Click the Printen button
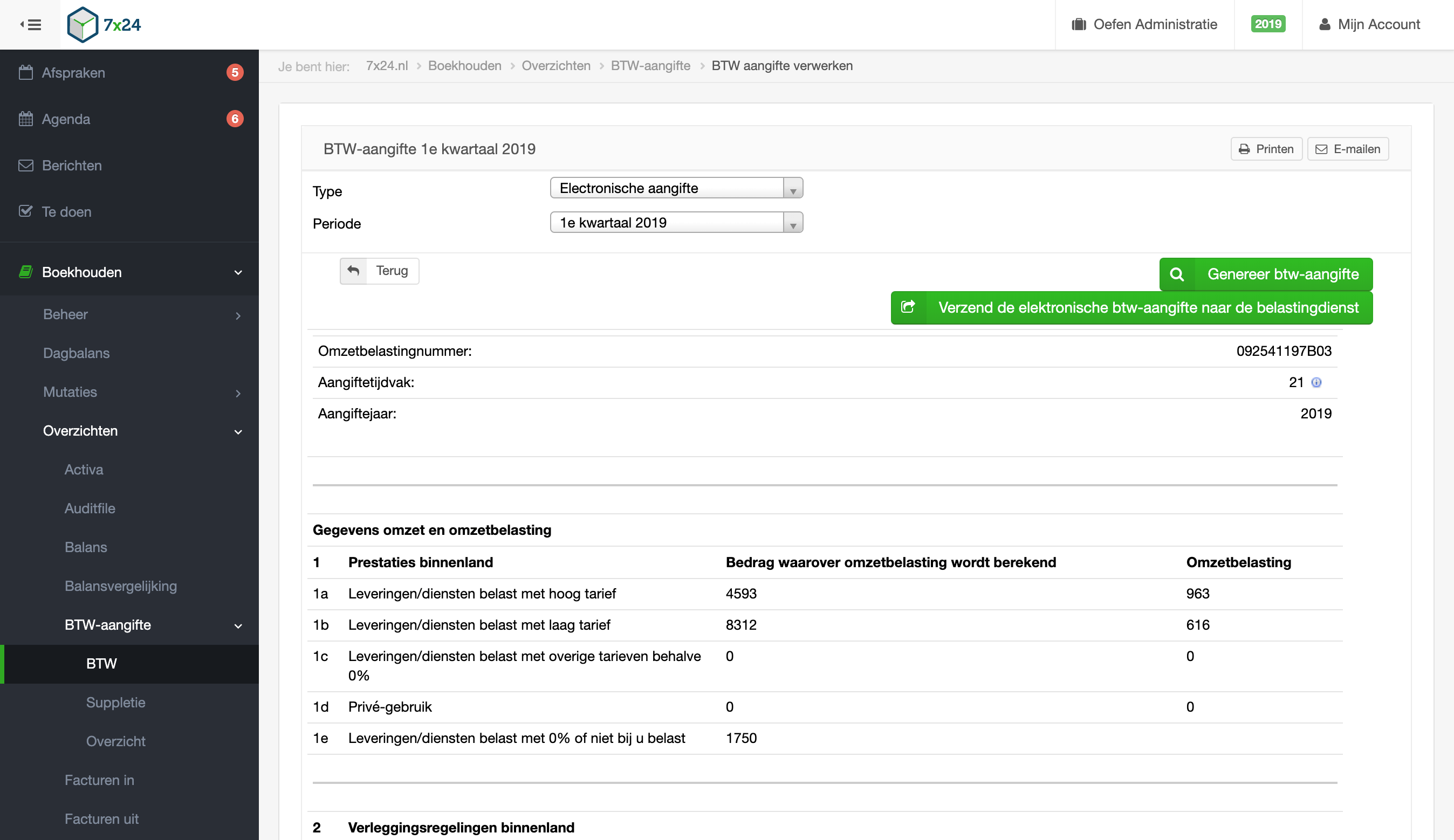 click(1266, 149)
